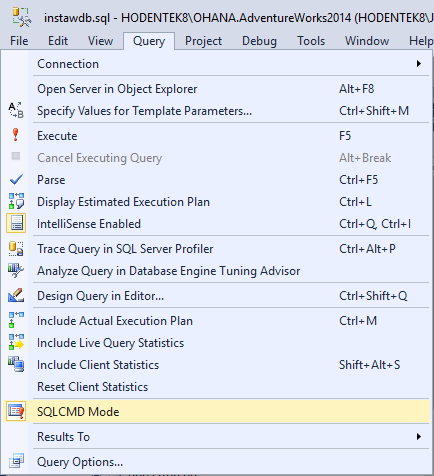
Task: Toggle Include Actual Execution Plan entry
Action: (216, 321)
